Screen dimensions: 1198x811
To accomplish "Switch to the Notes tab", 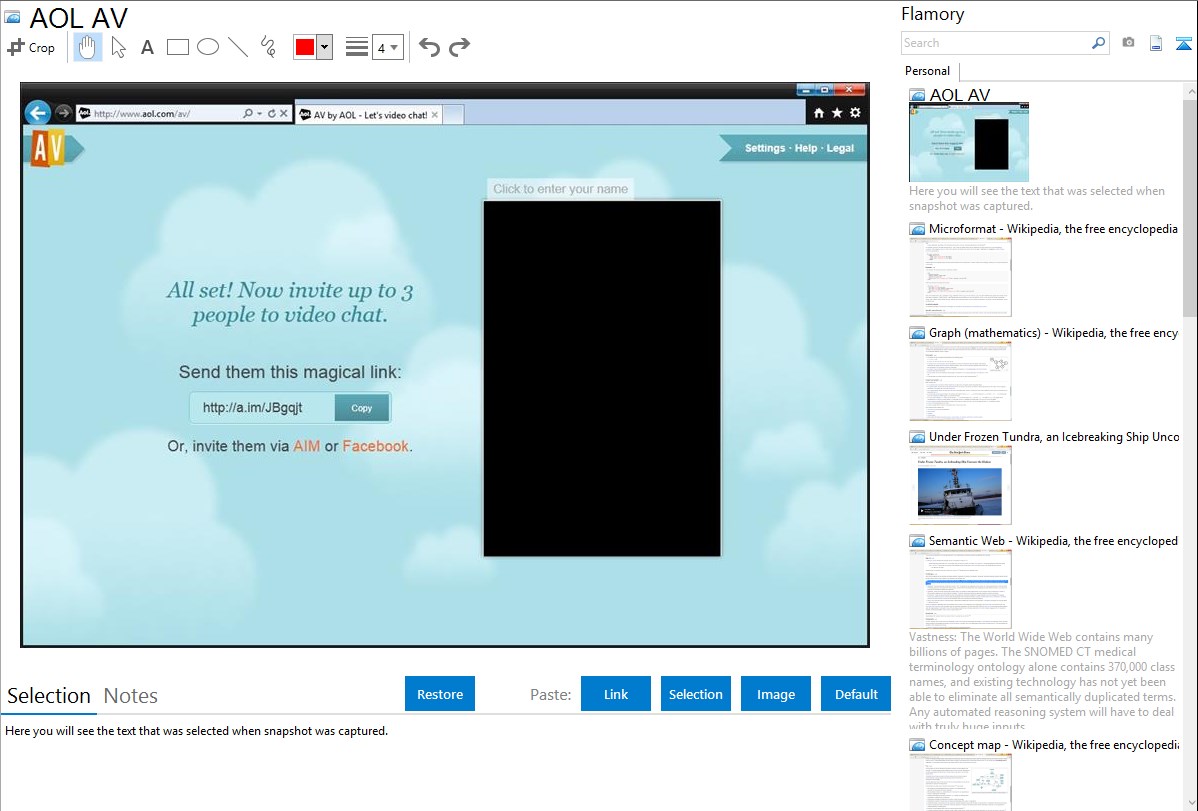I will pyautogui.click(x=131, y=696).
